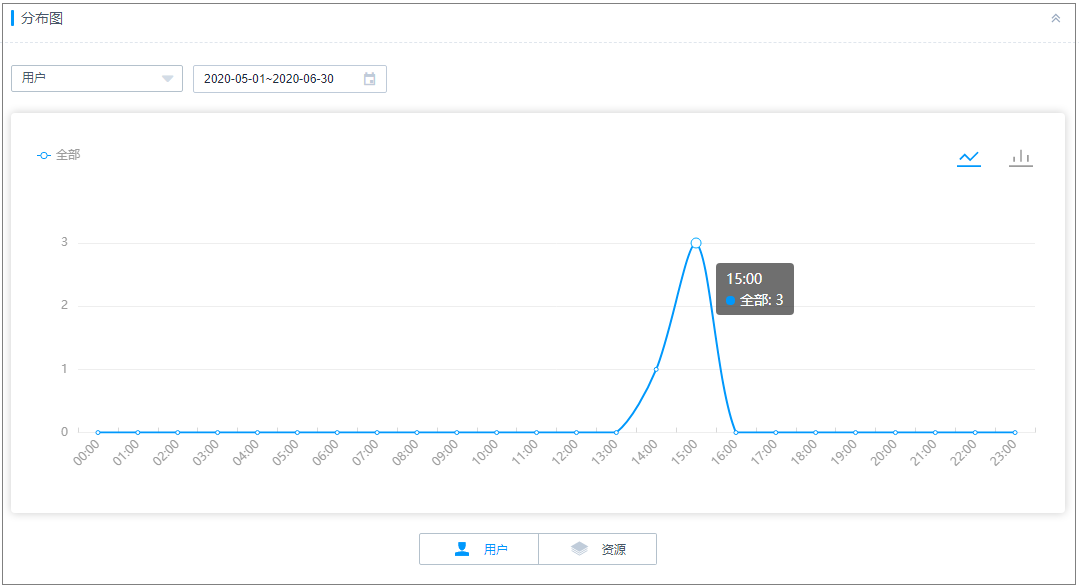Switch to bar chart view icon
The width and height of the screenshot is (1079, 587).
pyautogui.click(x=1021, y=158)
